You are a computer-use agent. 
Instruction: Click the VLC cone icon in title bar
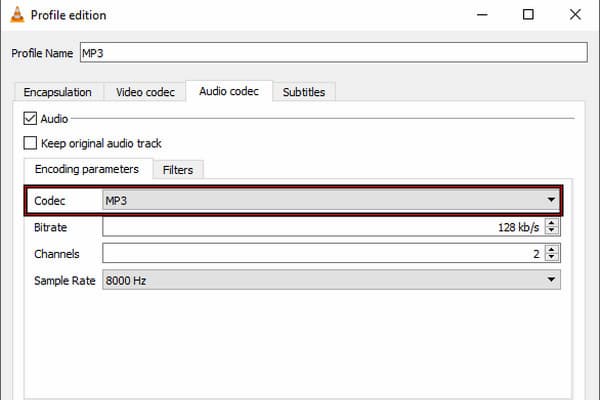click(17, 15)
